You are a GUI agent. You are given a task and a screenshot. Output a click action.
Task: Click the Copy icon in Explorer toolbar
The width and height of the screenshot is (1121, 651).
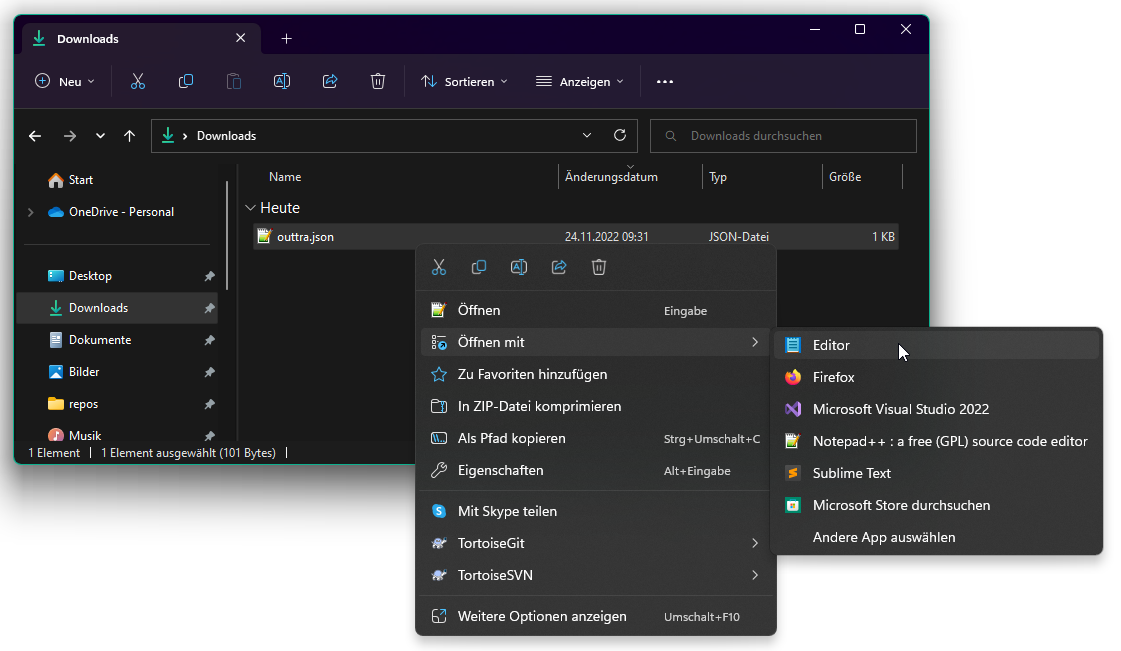pyautogui.click(x=186, y=81)
